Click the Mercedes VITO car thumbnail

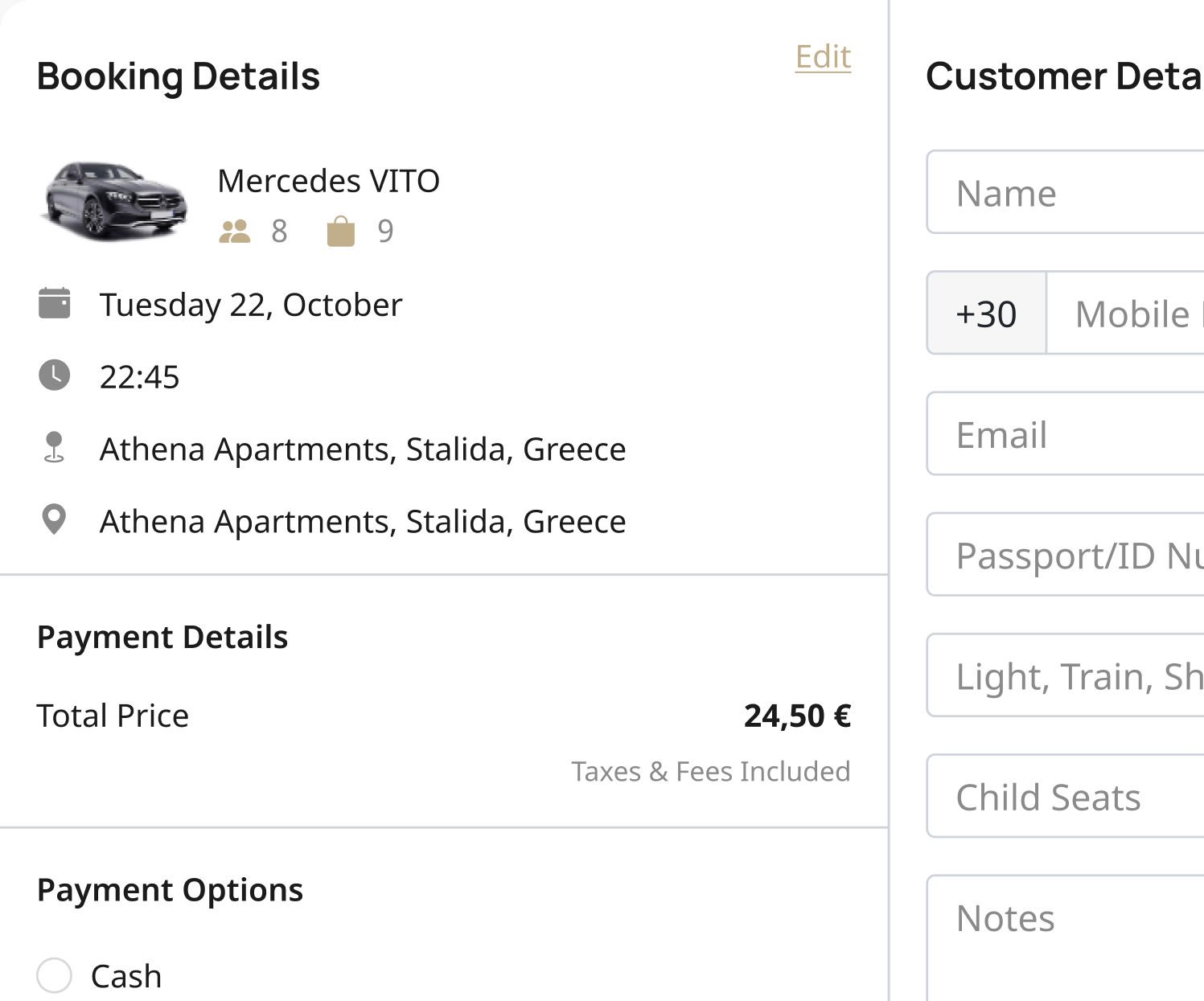(115, 201)
